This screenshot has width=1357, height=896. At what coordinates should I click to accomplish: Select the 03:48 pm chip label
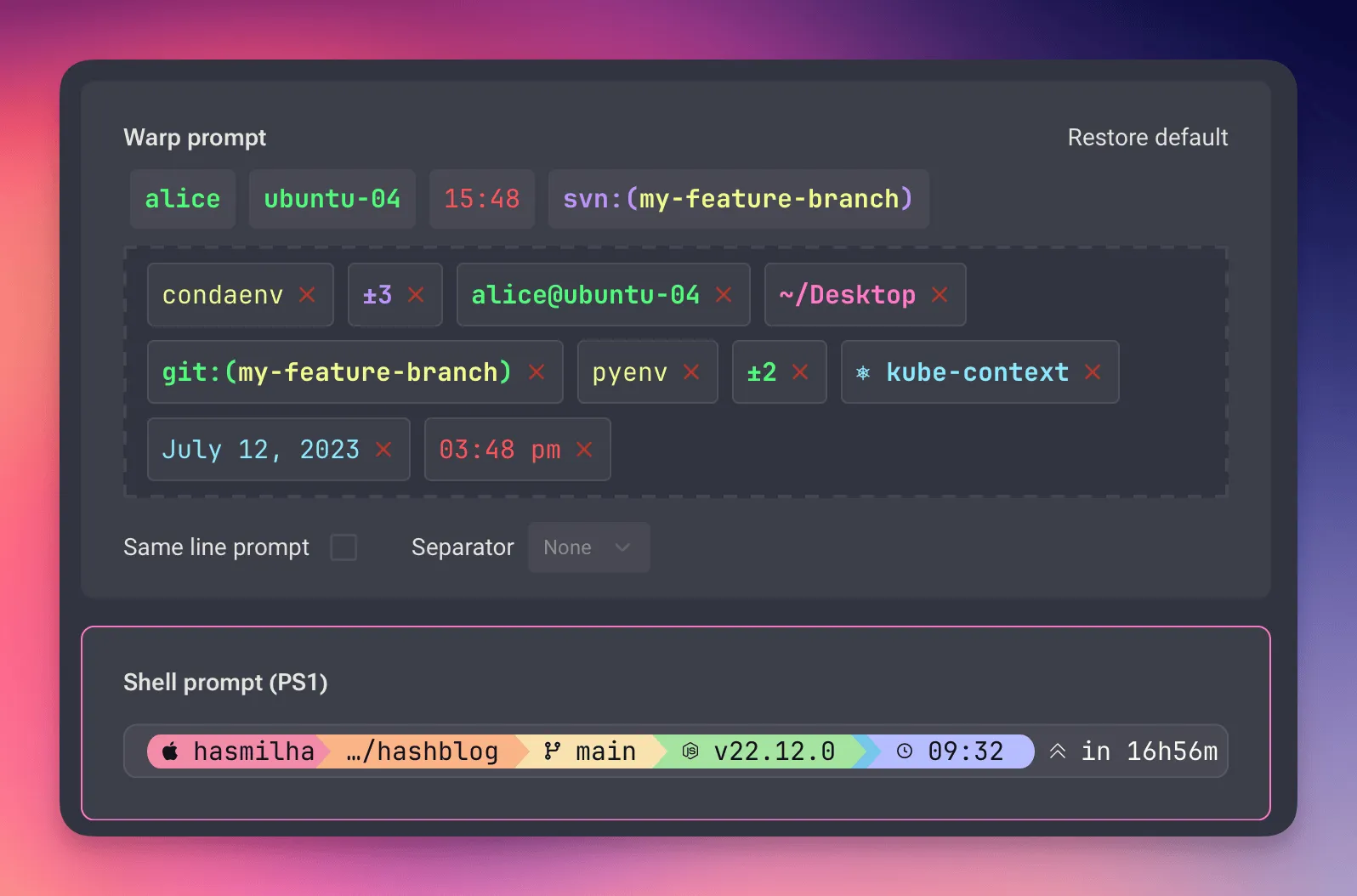(x=500, y=450)
